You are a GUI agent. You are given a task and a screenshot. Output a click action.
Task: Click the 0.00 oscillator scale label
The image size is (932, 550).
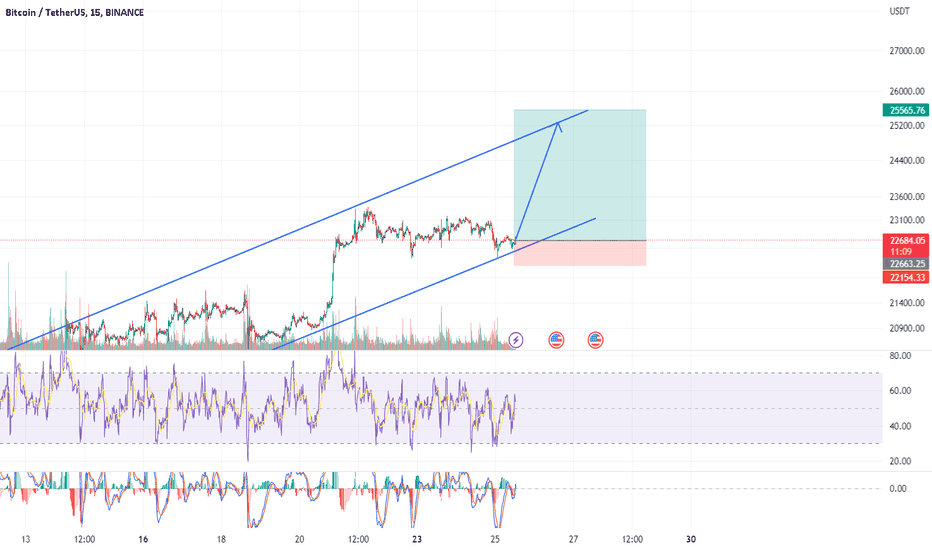pos(898,489)
